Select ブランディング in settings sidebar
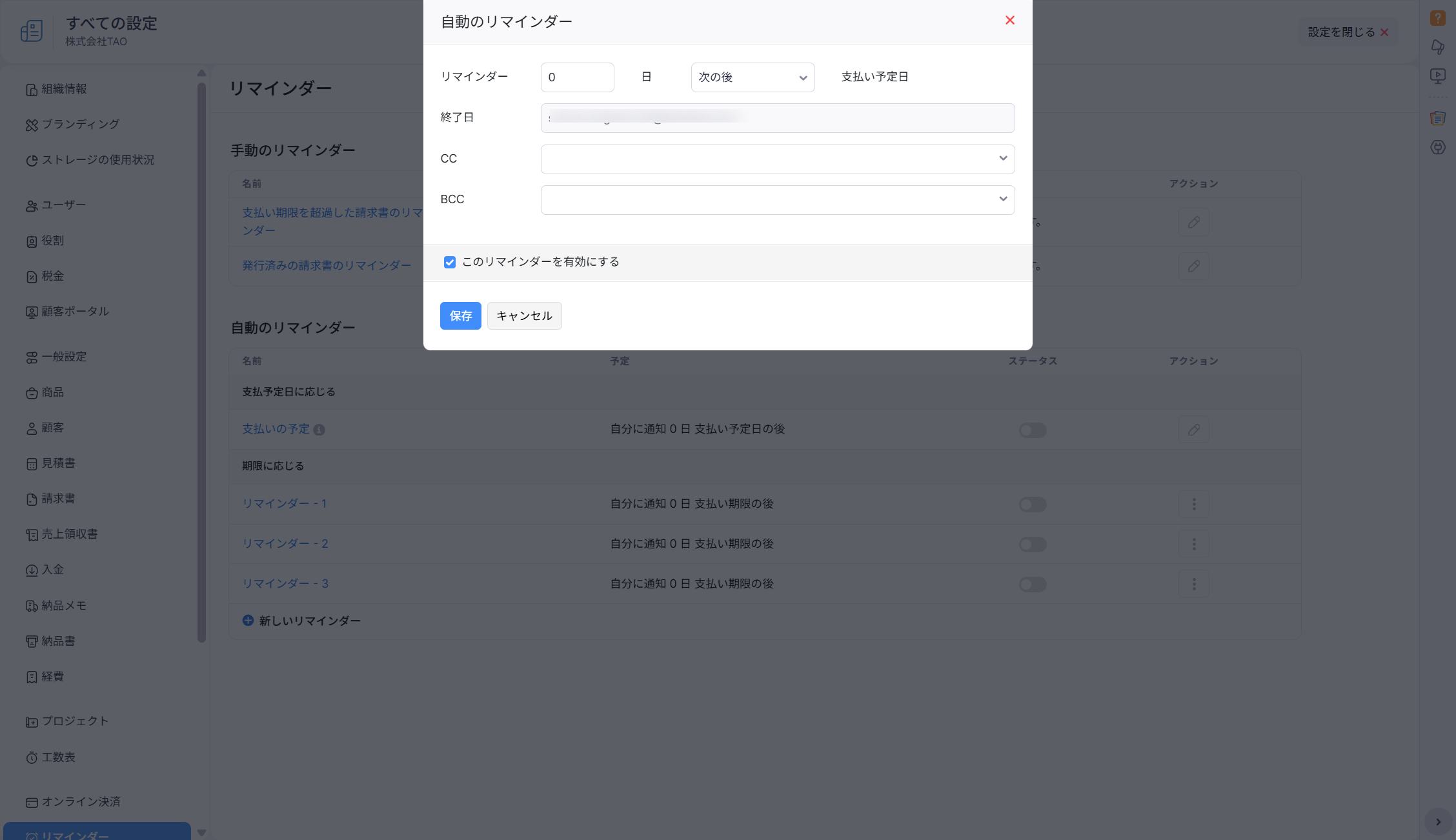Viewport: 1456px width, 840px height. tap(80, 125)
